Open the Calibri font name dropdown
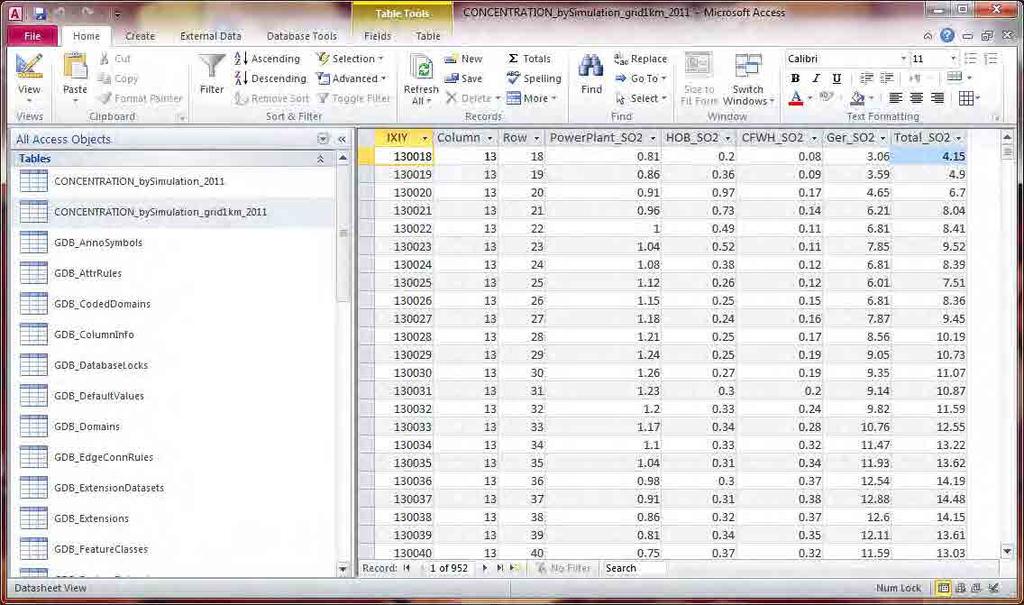The image size is (1024, 605). [904, 59]
